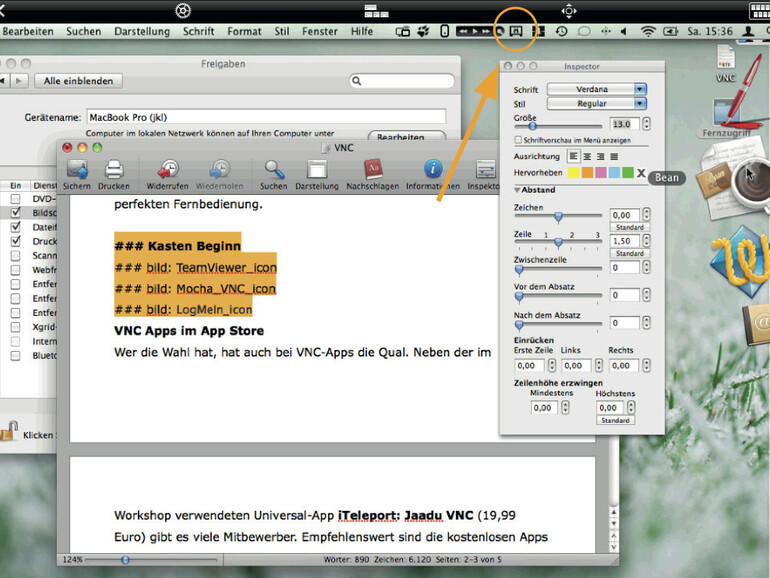Collapse the Abstand section disclosure triangle
The width and height of the screenshot is (770, 578).
517,189
